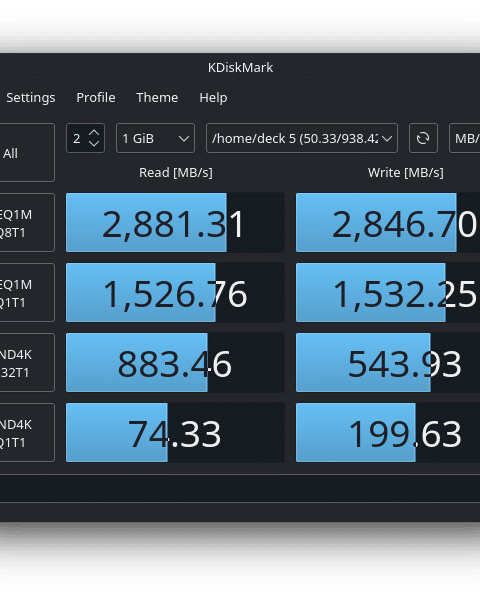Run the RND4K Q1T1 benchmark
480x599 pixels.
[27, 432]
